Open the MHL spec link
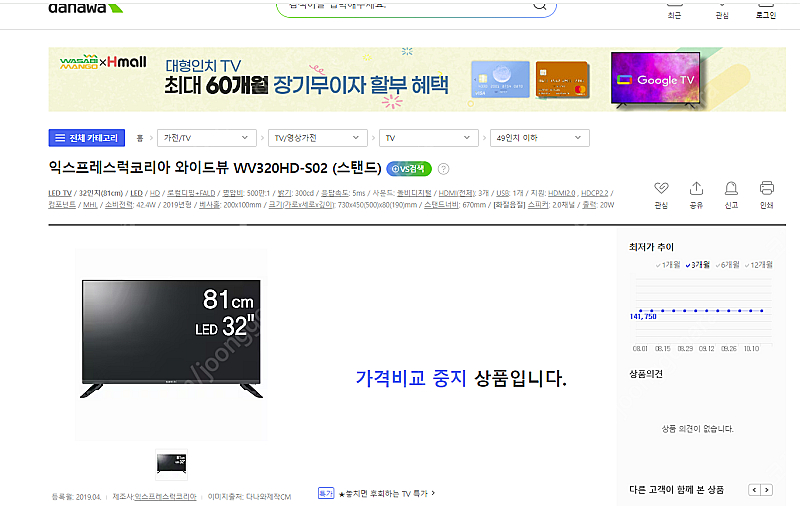 [90, 205]
